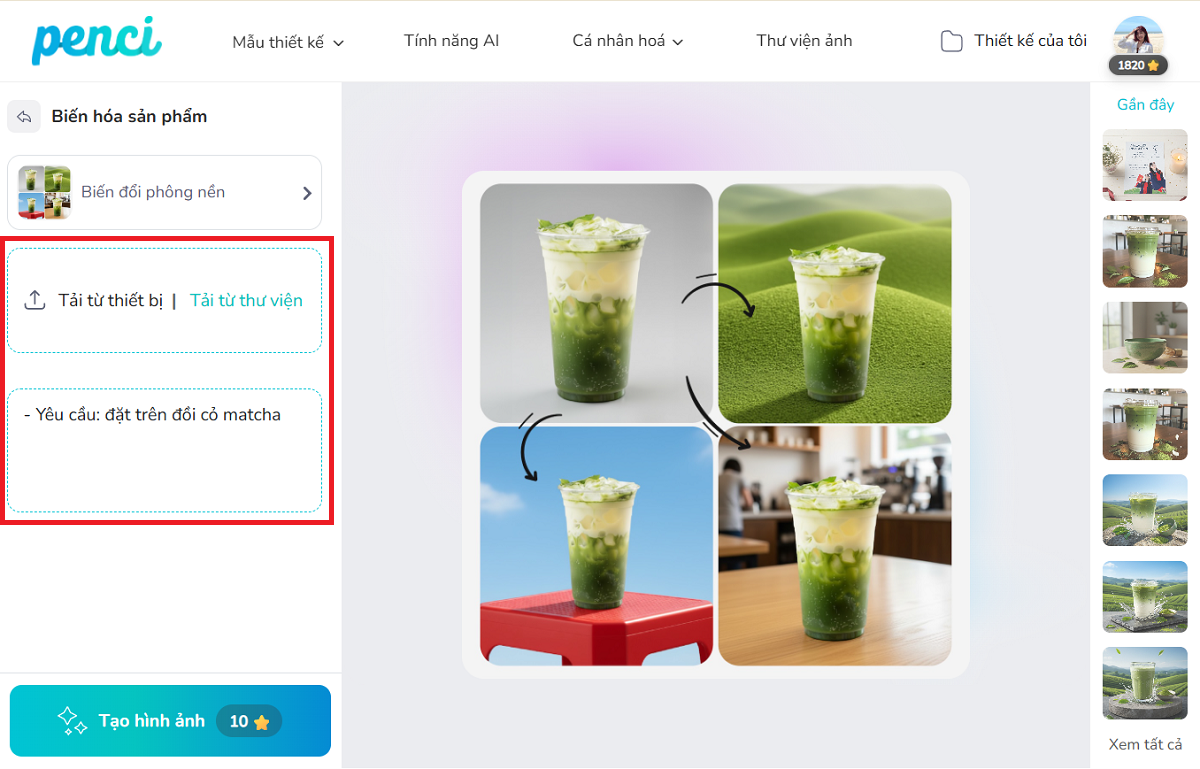Open the folder icon for Thiết kế của tôi

[951, 41]
